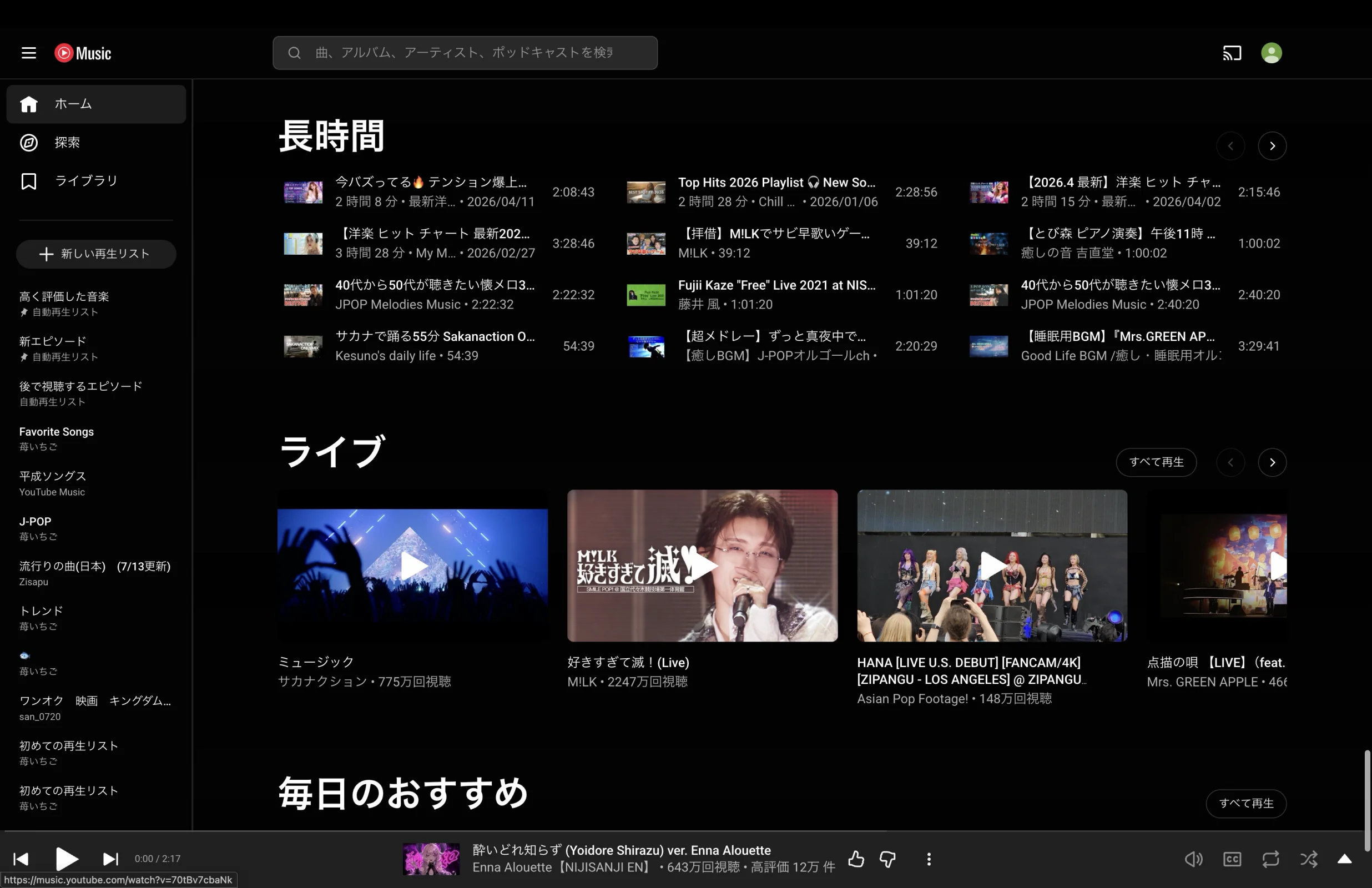
Task: Open Top Hits 2026 Playlist item
Action: 776,183
